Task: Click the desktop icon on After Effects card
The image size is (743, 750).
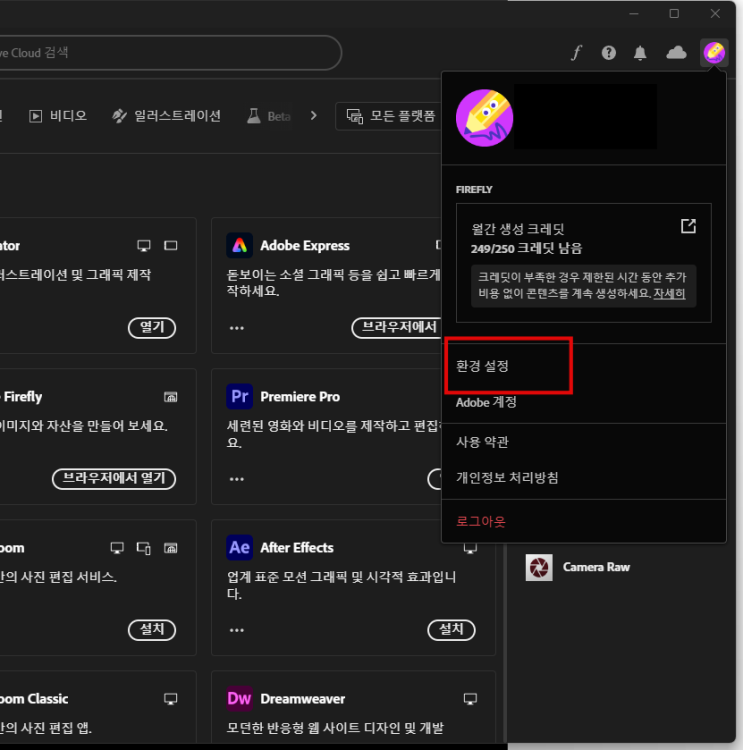Action: pos(470,548)
